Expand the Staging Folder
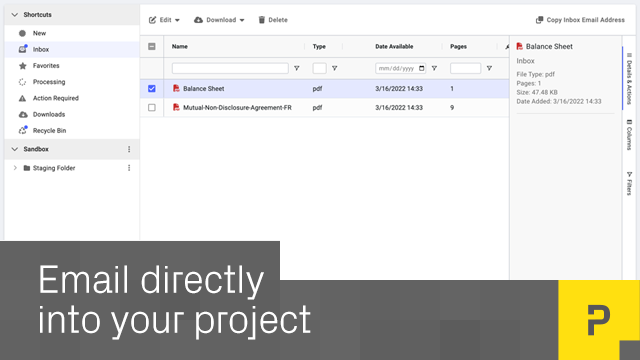Screen dimensions: 640x360 [x=15, y=168]
